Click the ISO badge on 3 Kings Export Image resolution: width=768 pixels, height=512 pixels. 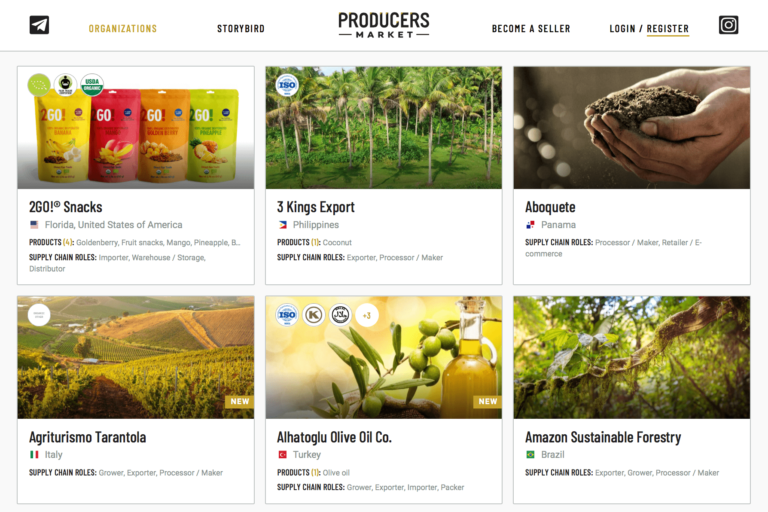[x=287, y=85]
